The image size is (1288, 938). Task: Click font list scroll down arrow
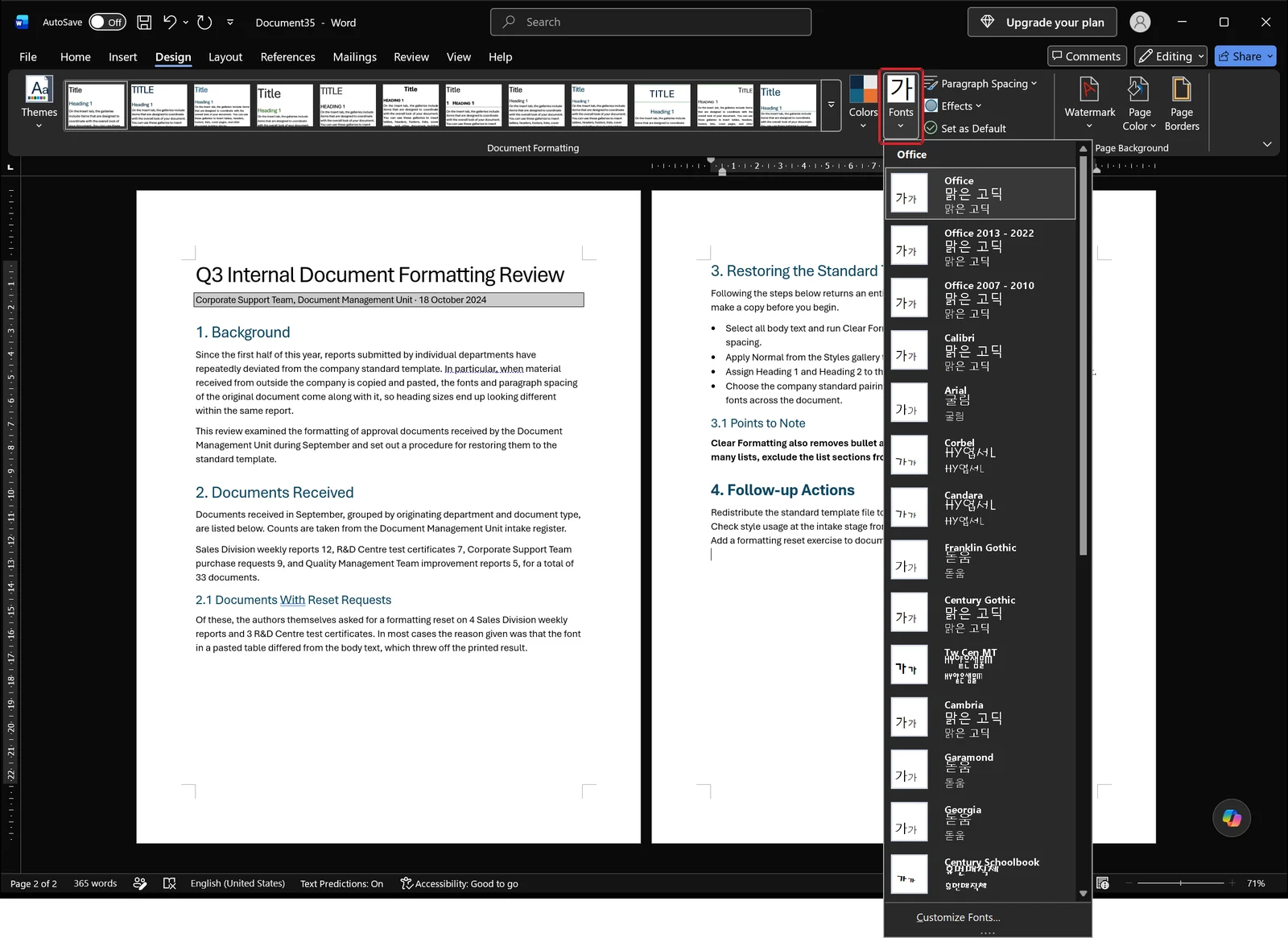[x=1083, y=893]
